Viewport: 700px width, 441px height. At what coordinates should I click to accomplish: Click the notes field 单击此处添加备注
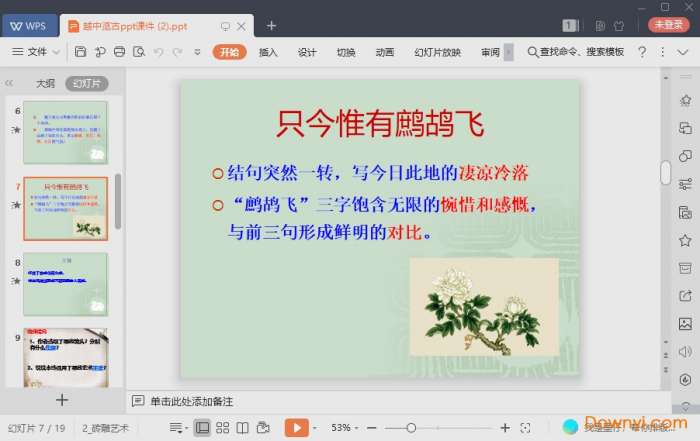pos(192,401)
